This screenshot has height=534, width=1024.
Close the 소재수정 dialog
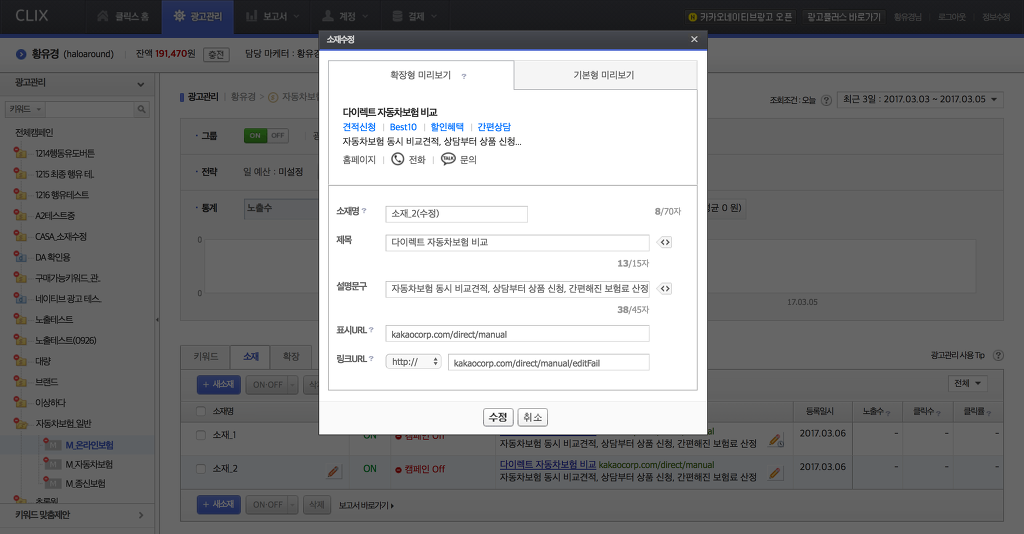[694, 39]
